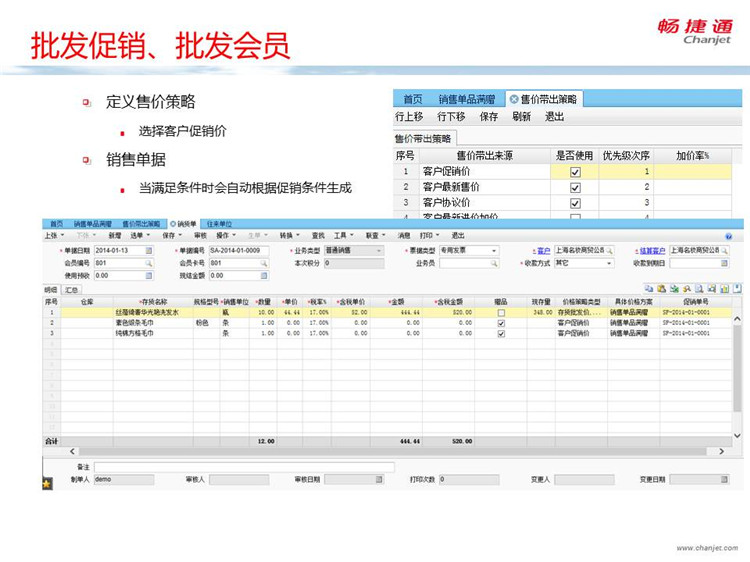Toggle 赠品 checkbox for 素色缎条毛巾 row
This screenshot has width=750, height=562.
[x=501, y=323]
